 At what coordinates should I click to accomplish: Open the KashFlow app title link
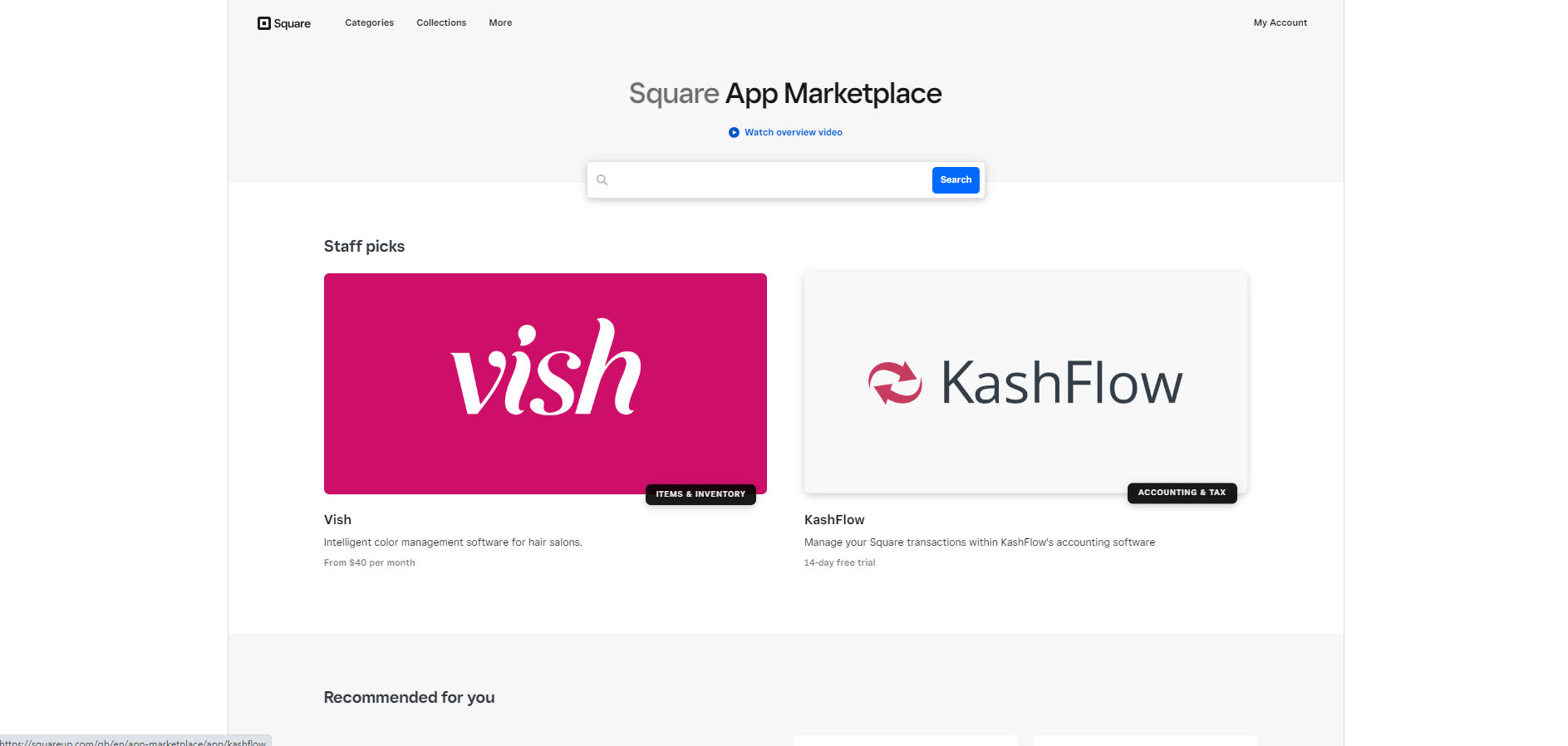coord(834,520)
